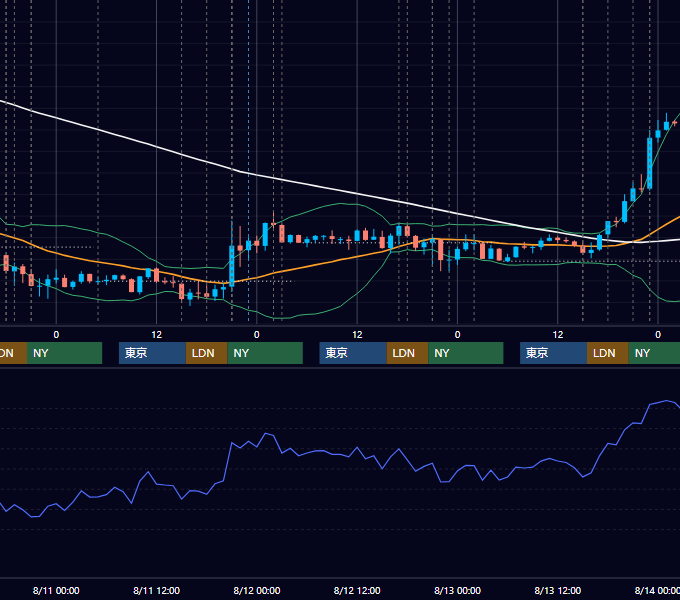
Task: Click the hour label 0 above 8/13 00:00
Action: pos(457,335)
